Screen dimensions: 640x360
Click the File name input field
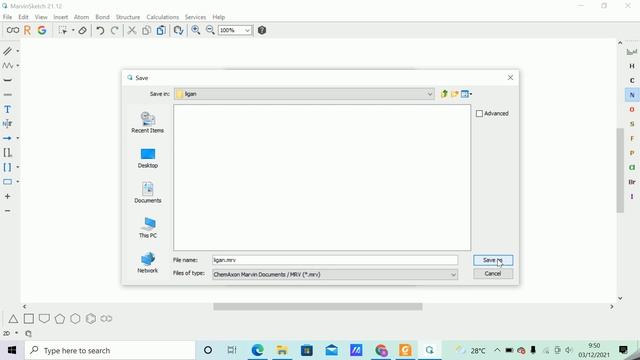335,260
